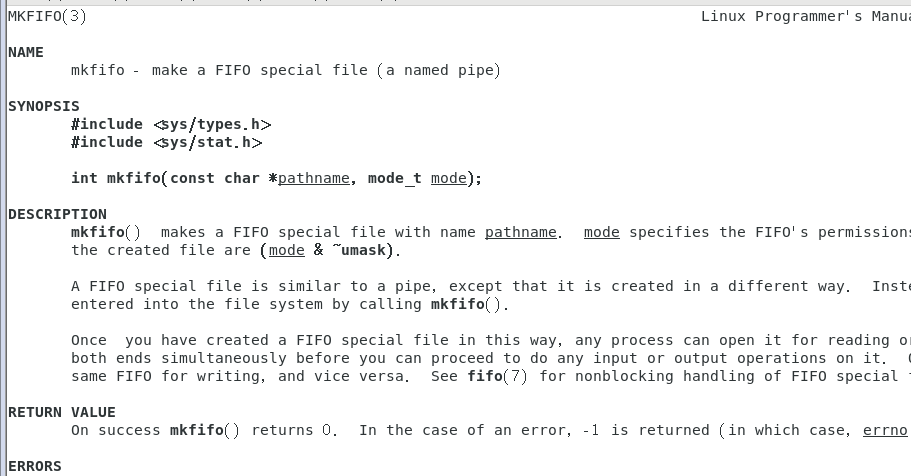Click the ERRORS section heading
The height and width of the screenshot is (476, 911).
coord(35,466)
